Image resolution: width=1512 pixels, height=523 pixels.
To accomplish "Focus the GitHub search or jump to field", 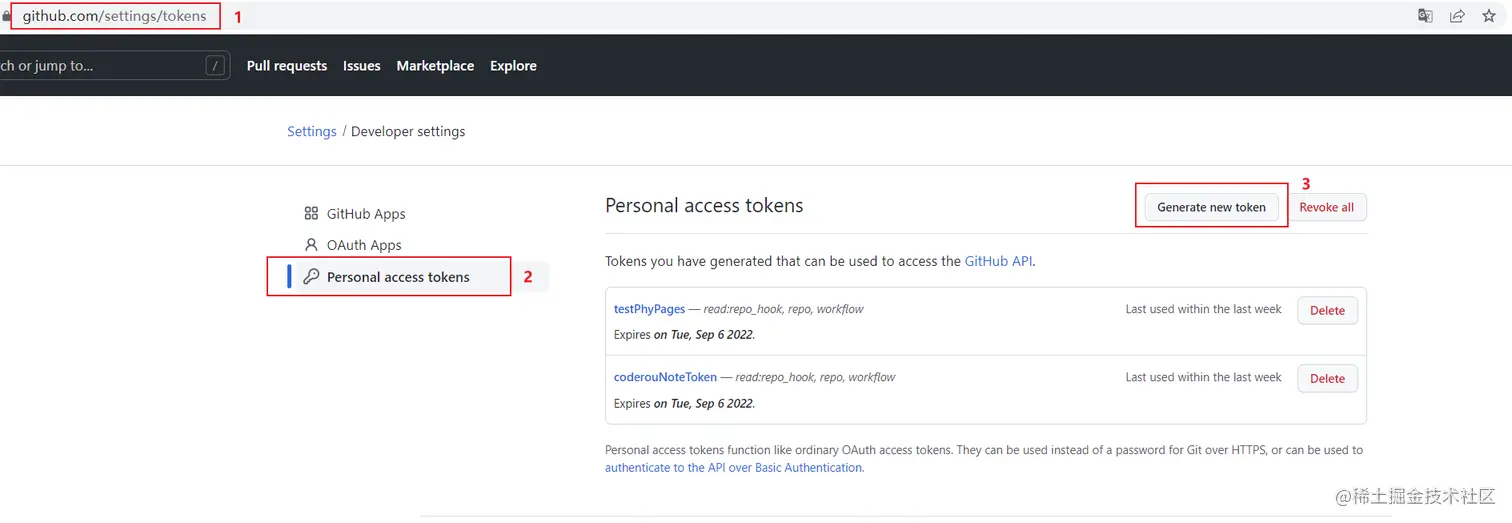I will click(113, 66).
